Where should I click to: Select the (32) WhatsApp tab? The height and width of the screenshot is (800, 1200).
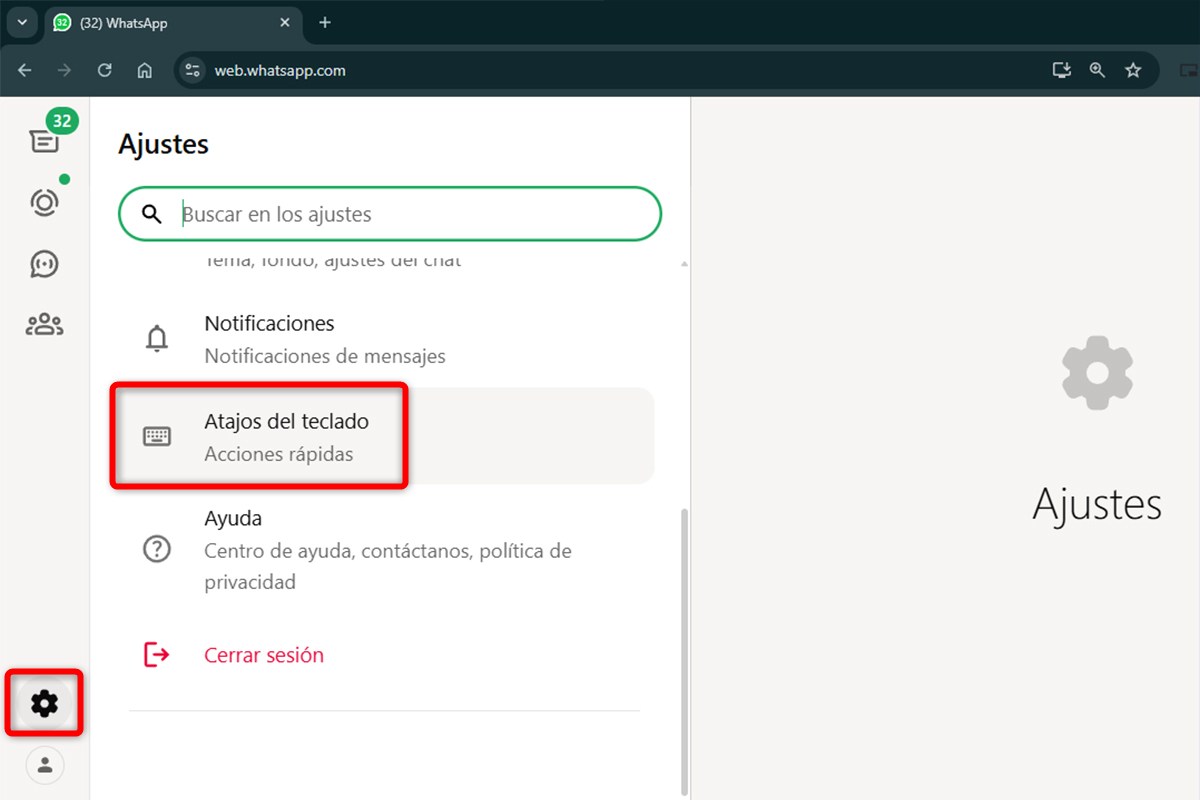pos(173,23)
